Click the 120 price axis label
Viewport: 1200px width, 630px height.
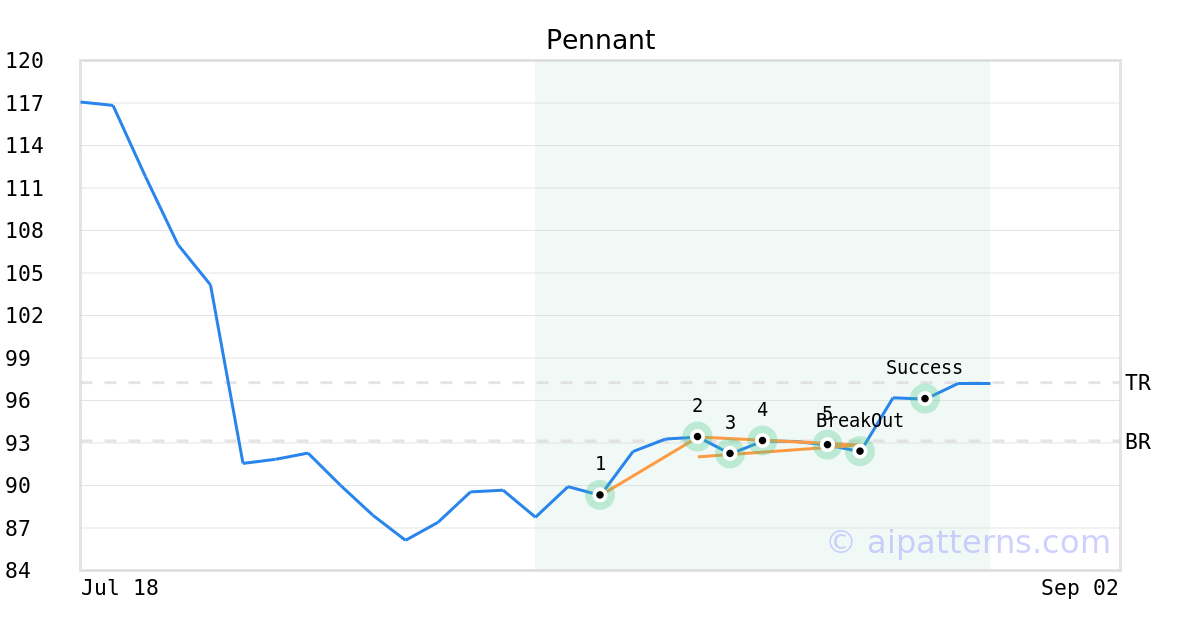point(24,61)
